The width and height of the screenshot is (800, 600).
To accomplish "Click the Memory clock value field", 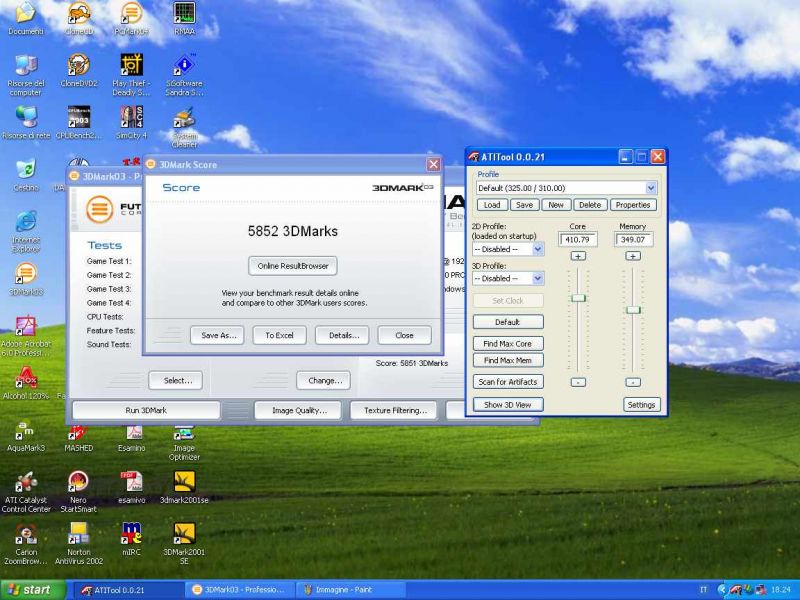I will pyautogui.click(x=633, y=239).
